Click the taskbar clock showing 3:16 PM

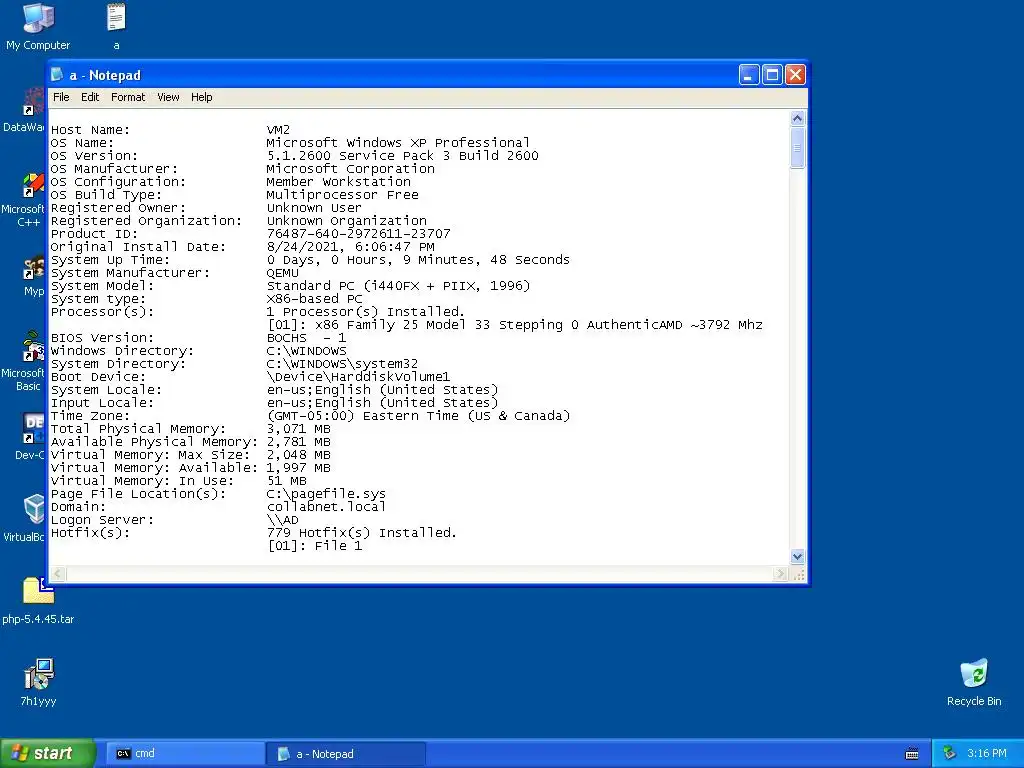click(x=986, y=754)
